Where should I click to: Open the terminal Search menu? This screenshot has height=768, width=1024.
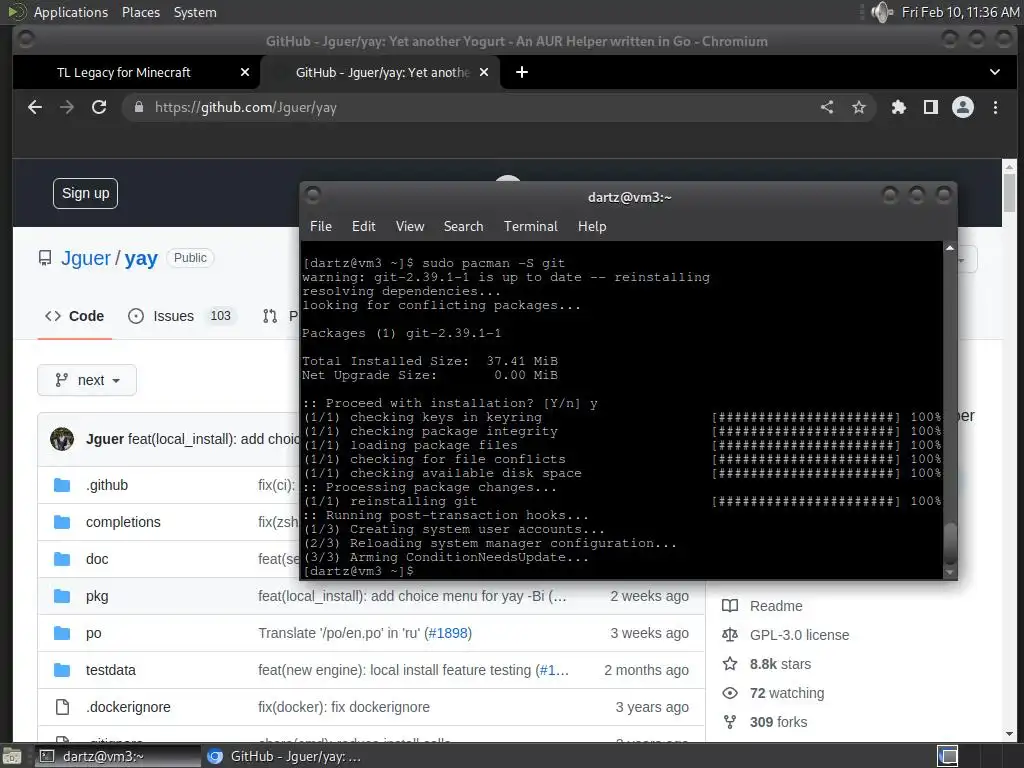[x=464, y=226]
